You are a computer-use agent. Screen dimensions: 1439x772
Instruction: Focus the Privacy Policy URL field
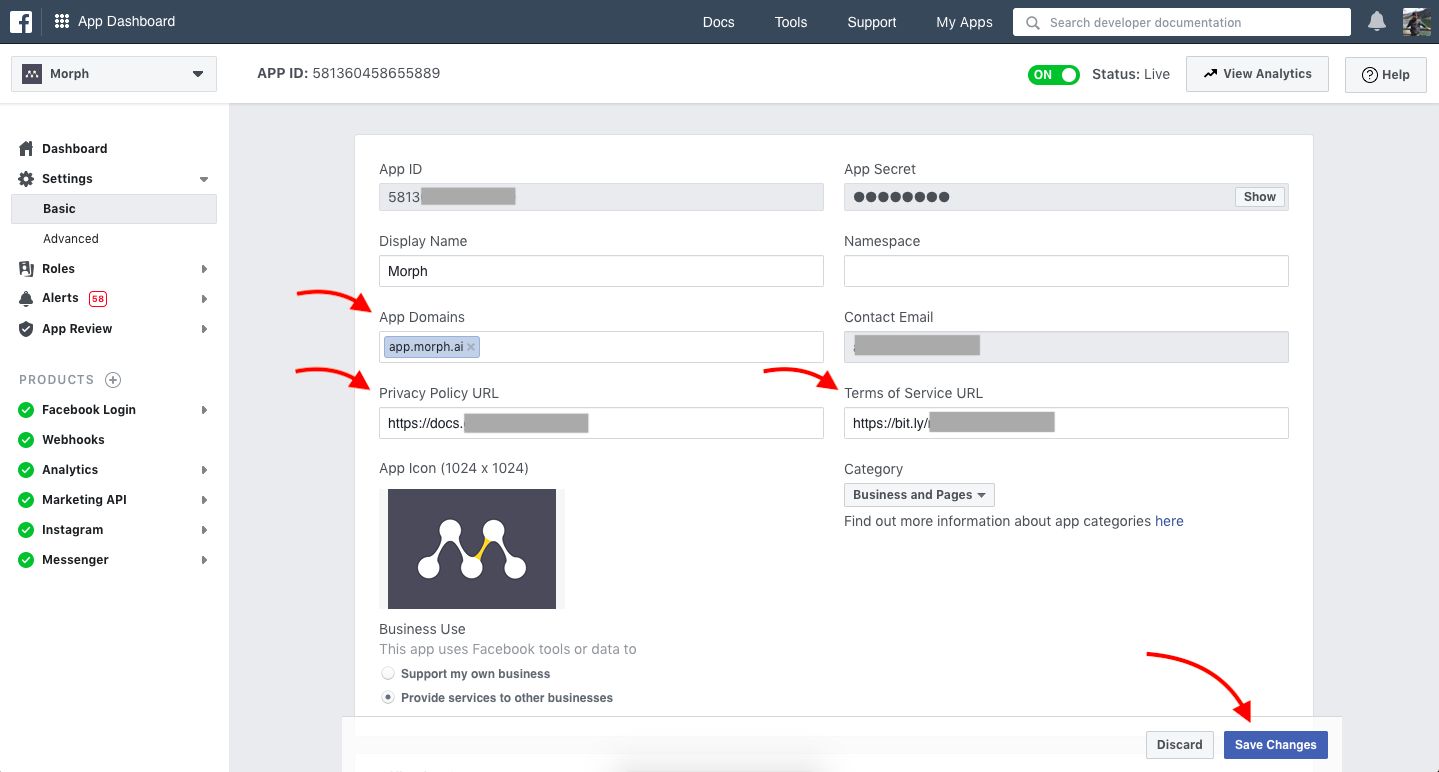pyautogui.click(x=601, y=423)
